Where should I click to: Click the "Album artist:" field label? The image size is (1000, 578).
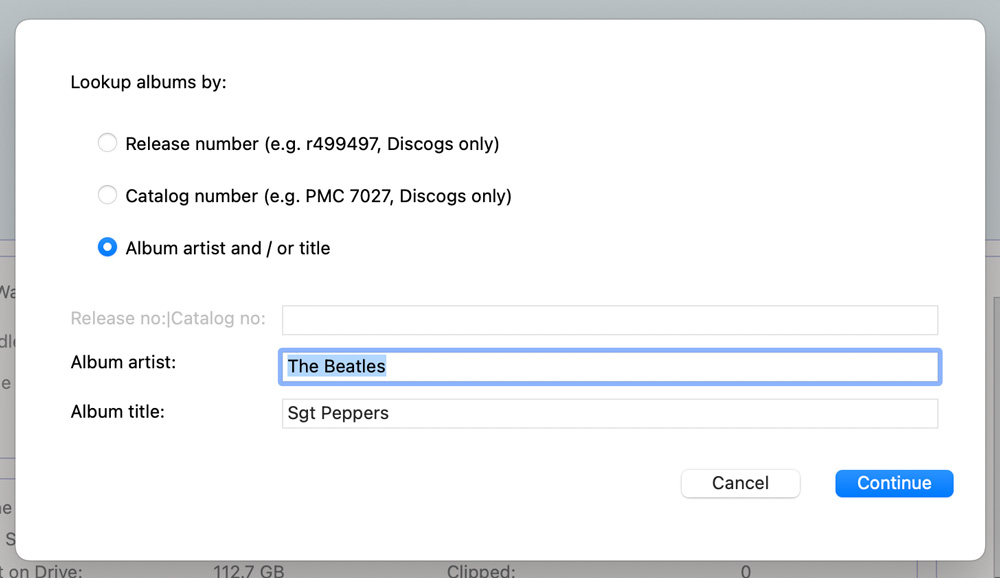(x=123, y=362)
